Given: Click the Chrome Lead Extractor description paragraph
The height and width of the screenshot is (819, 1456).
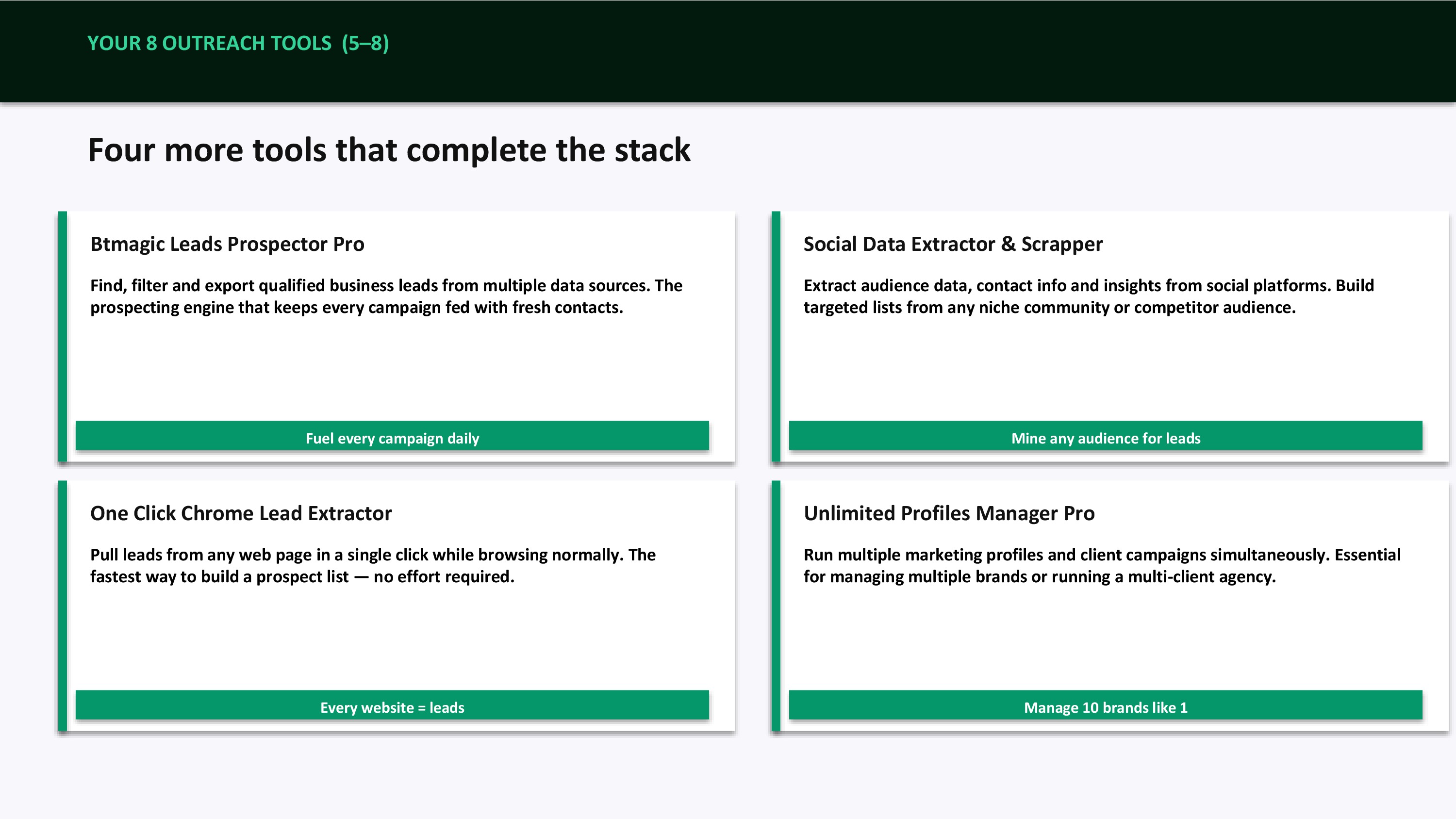Looking at the screenshot, I should [x=372, y=565].
